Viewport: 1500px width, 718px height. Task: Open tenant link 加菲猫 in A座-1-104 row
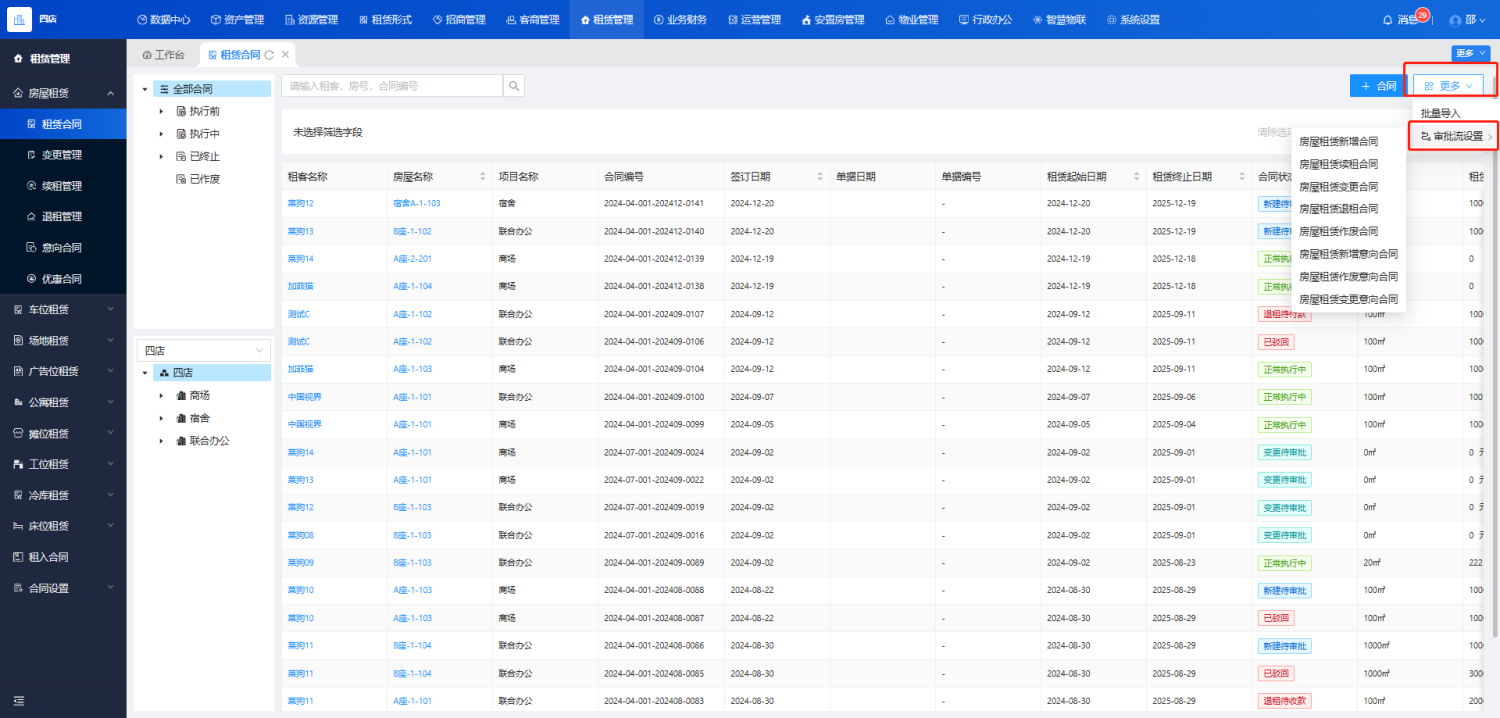(300, 286)
